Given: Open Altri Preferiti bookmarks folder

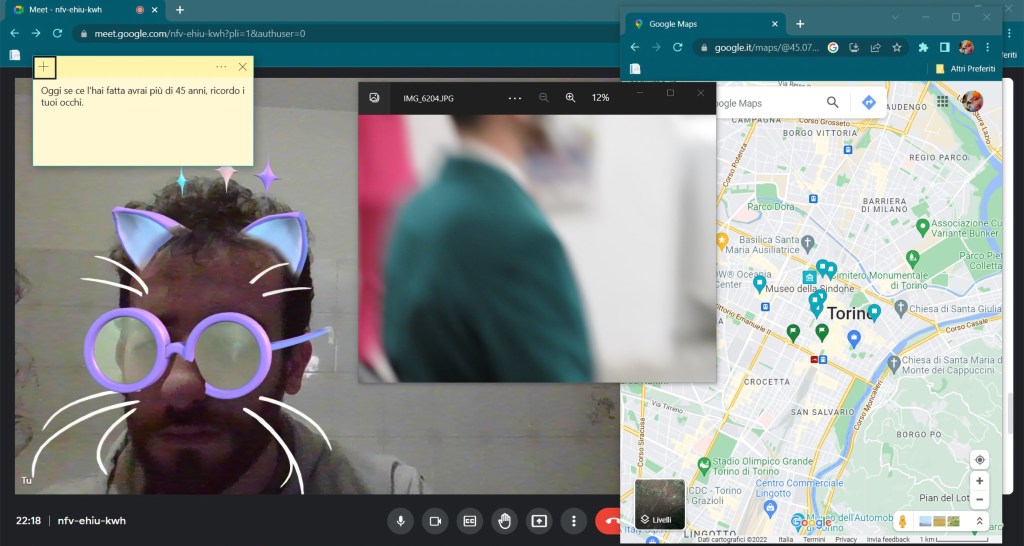Looking at the screenshot, I should coord(966,68).
